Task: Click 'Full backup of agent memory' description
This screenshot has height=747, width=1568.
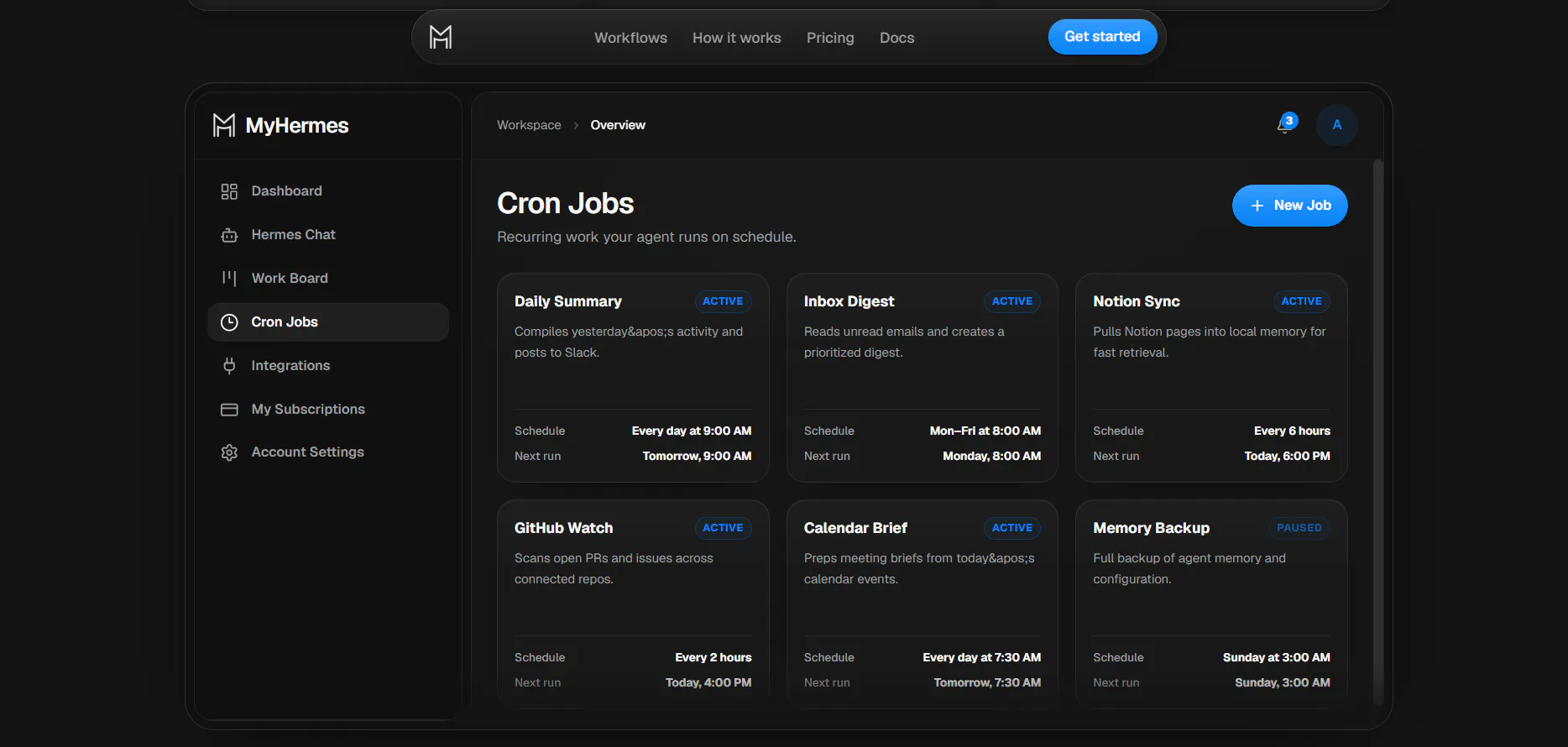Action: click(1189, 568)
